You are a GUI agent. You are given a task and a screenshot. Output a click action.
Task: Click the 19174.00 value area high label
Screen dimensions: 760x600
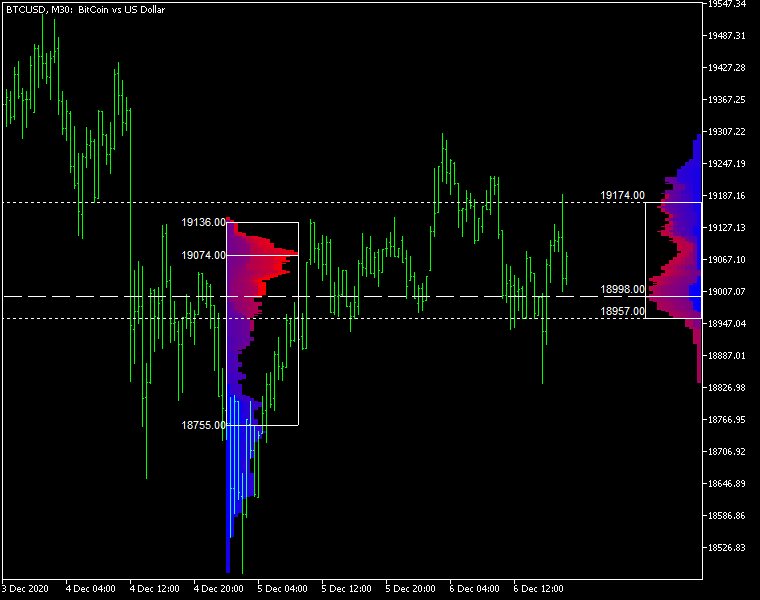pyautogui.click(x=622, y=195)
